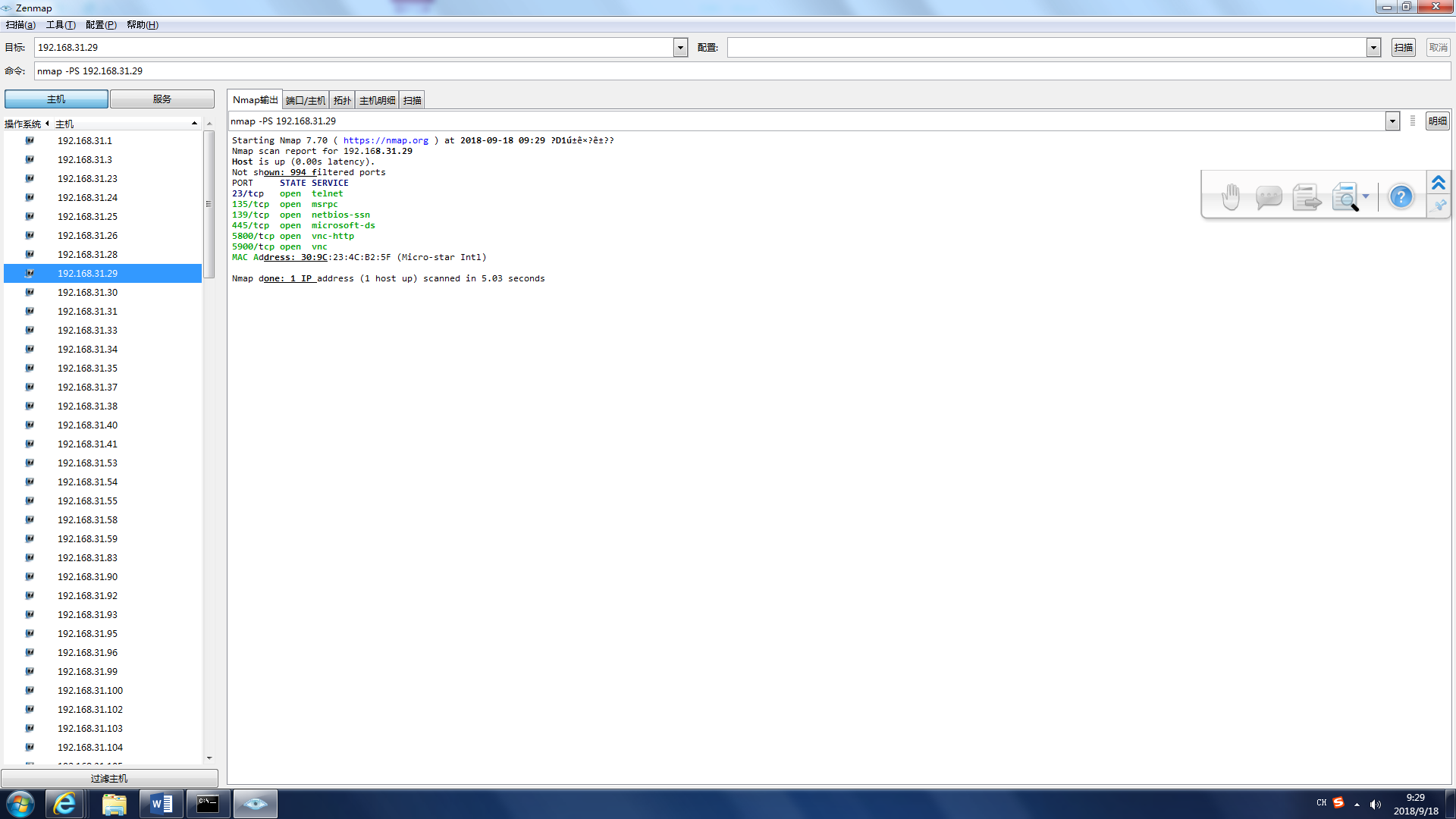Toggle the 明细 details button

pyautogui.click(x=1437, y=121)
